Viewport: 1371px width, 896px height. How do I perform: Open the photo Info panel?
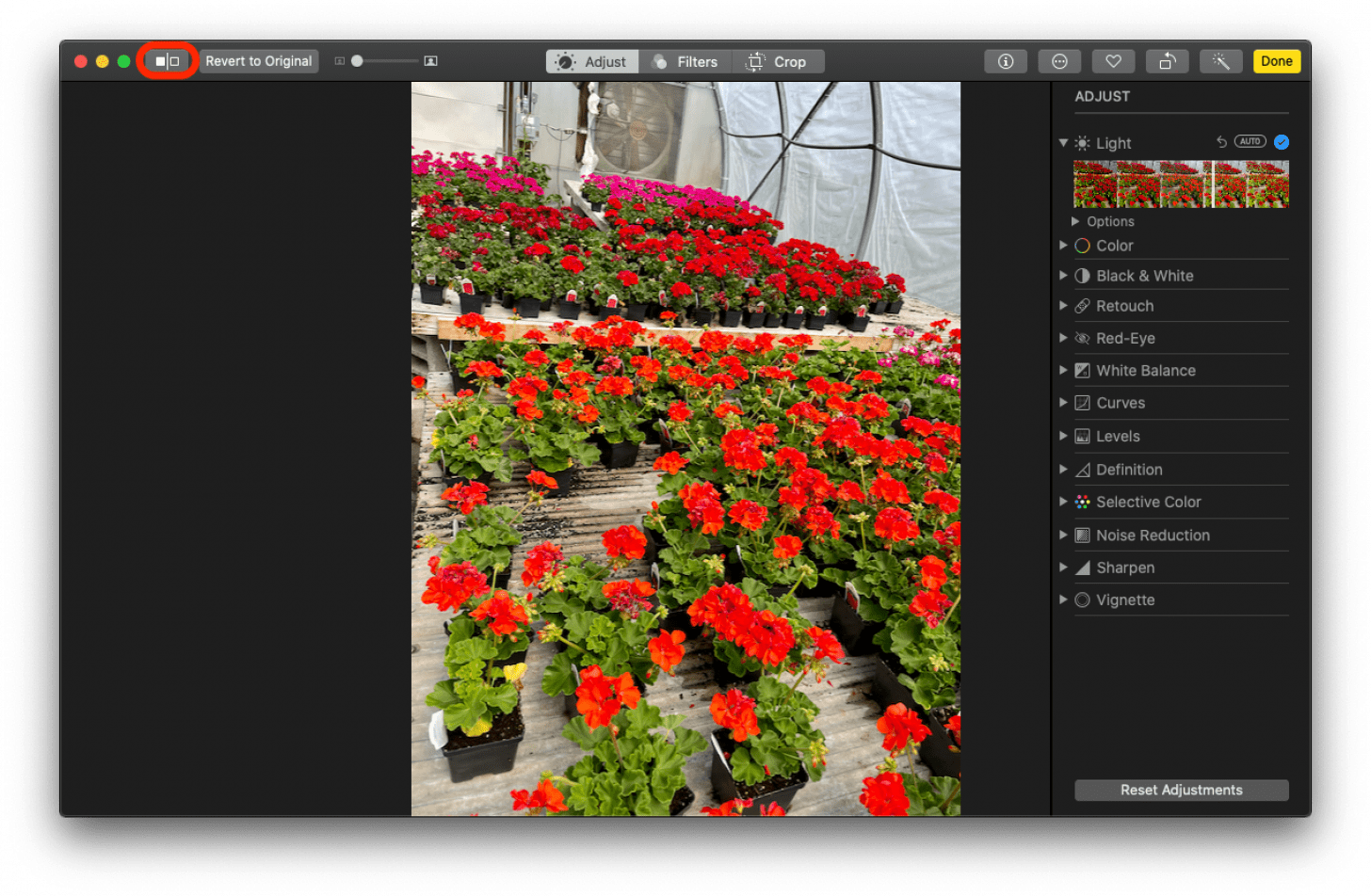(1005, 60)
